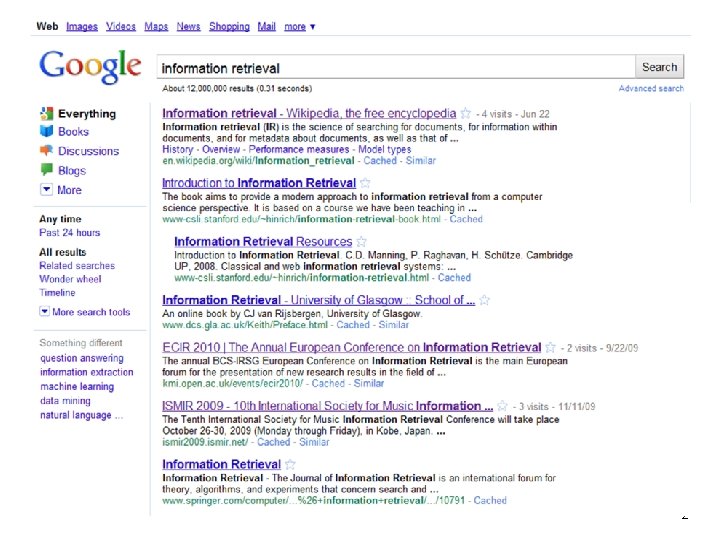Open Cached version of springer.com result

coord(490,500)
